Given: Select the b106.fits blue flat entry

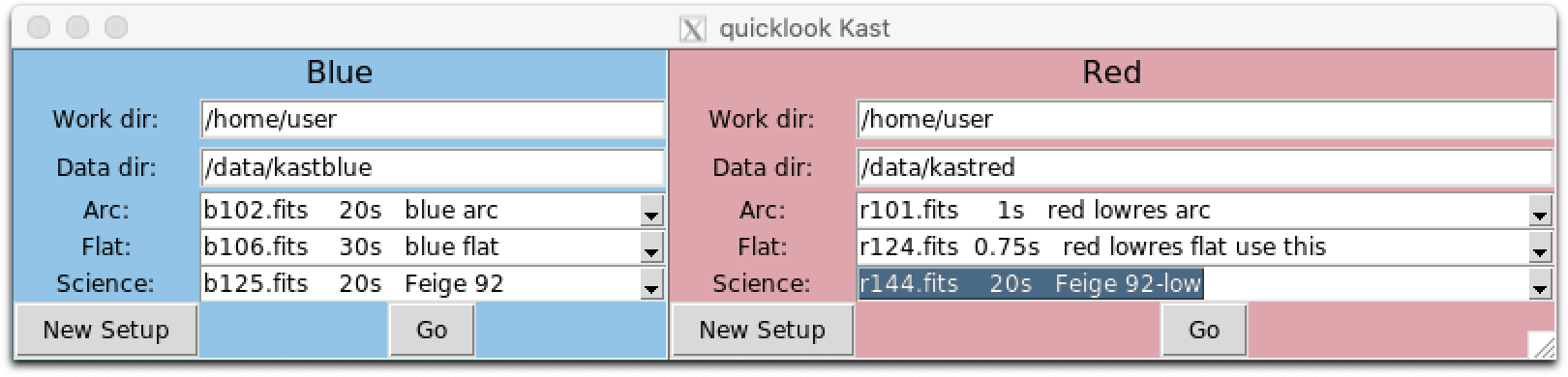Looking at the screenshot, I should pyautogui.click(x=420, y=247).
